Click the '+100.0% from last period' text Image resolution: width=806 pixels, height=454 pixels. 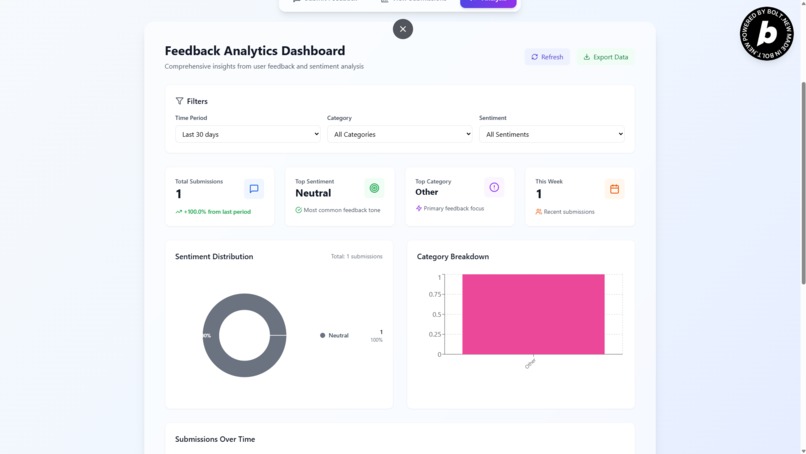217,212
